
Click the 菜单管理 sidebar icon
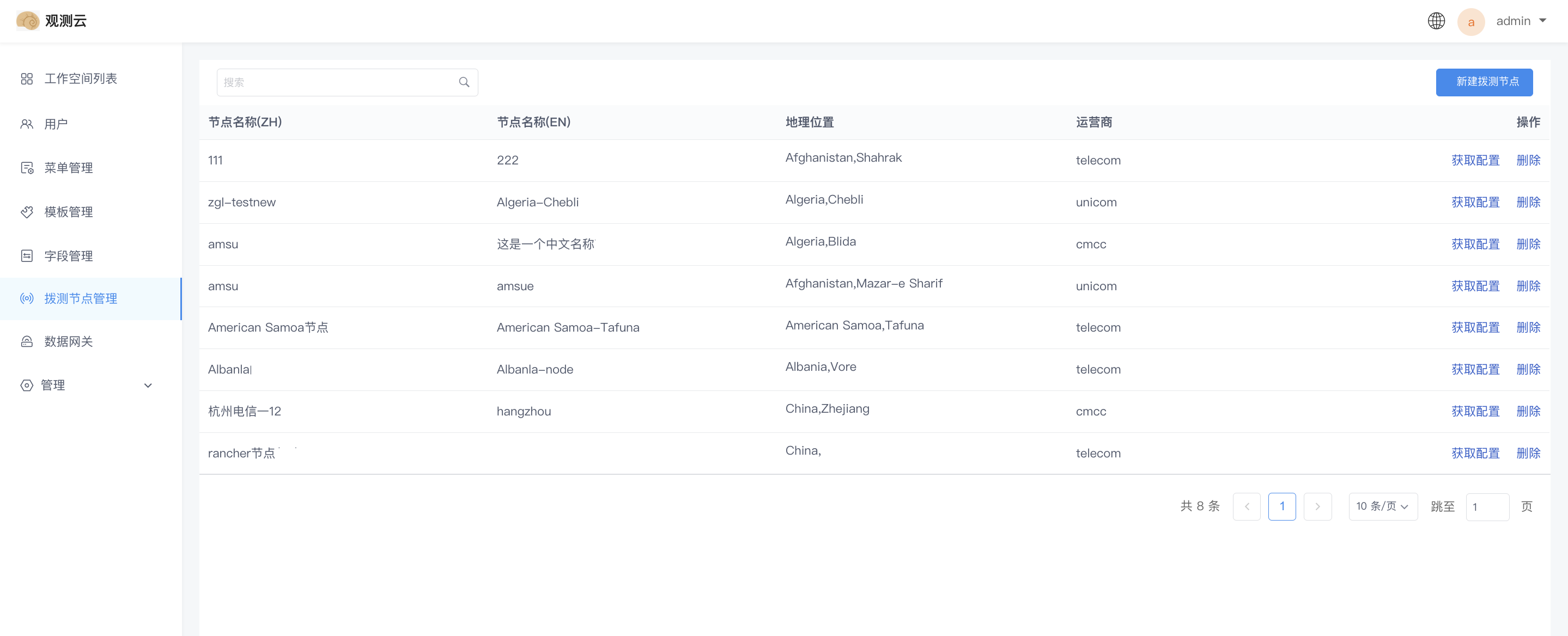click(x=27, y=168)
